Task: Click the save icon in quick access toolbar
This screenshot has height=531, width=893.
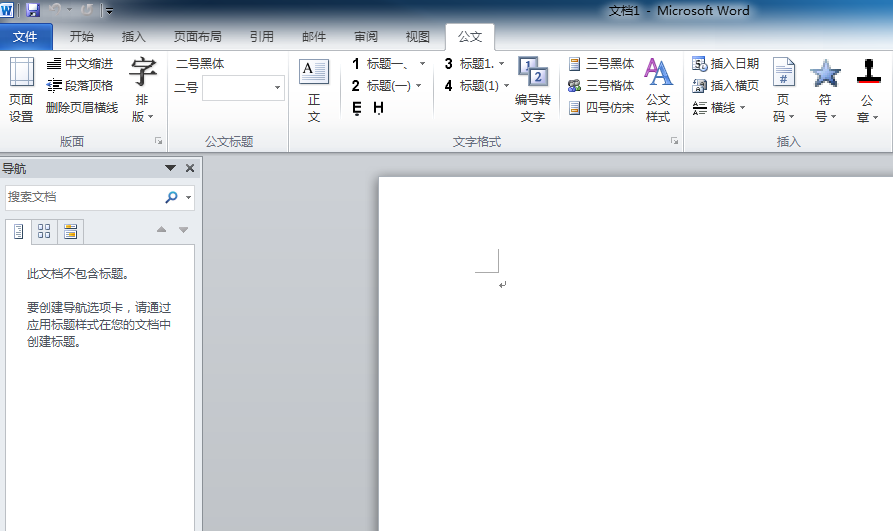Action: [x=33, y=10]
